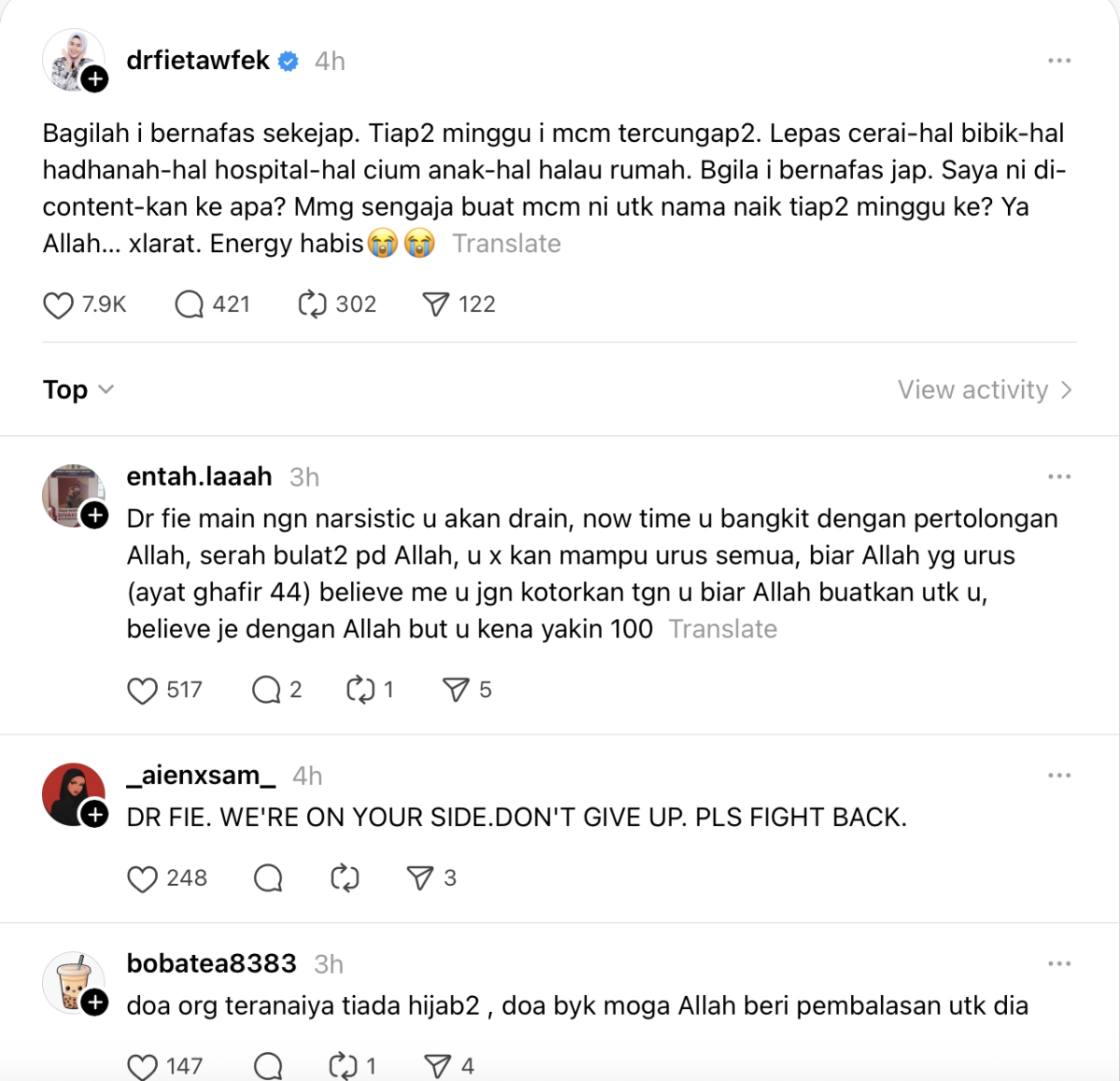
Task: Open _aienxsam_'s profile picture
Action: [x=74, y=794]
